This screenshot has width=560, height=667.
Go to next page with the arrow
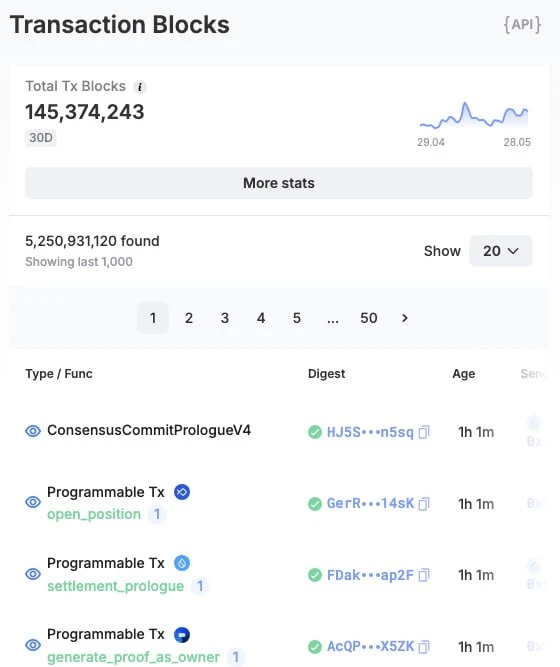[x=405, y=318]
